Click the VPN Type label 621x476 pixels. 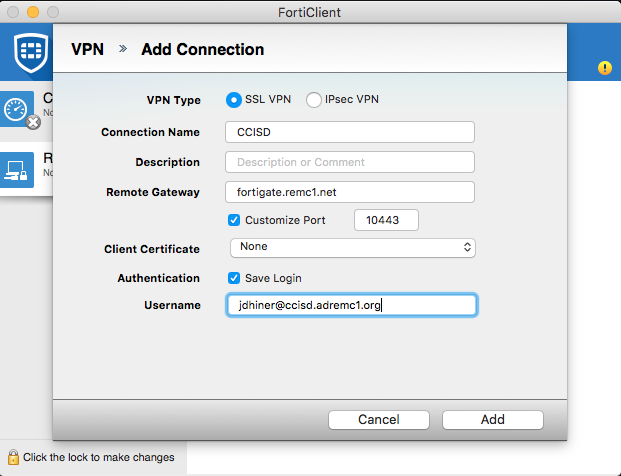pyautogui.click(x=173, y=100)
